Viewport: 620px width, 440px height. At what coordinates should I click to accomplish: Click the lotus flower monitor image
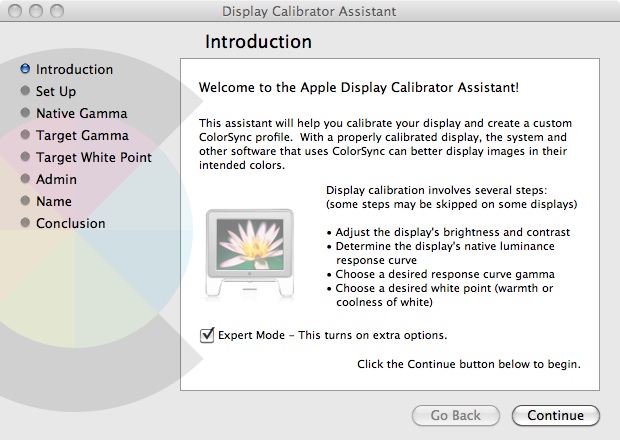pyautogui.click(x=250, y=253)
